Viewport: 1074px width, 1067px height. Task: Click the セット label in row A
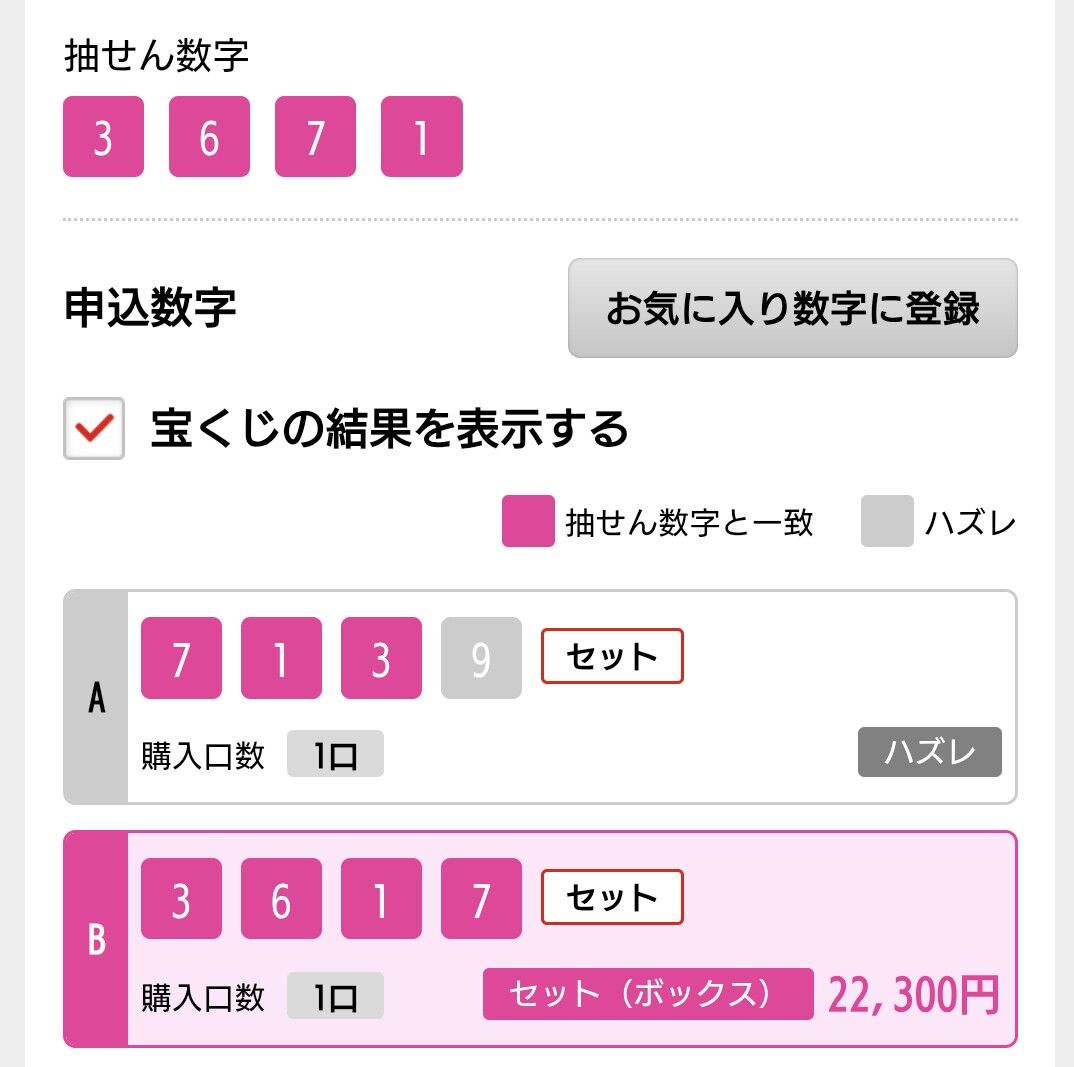pos(612,656)
